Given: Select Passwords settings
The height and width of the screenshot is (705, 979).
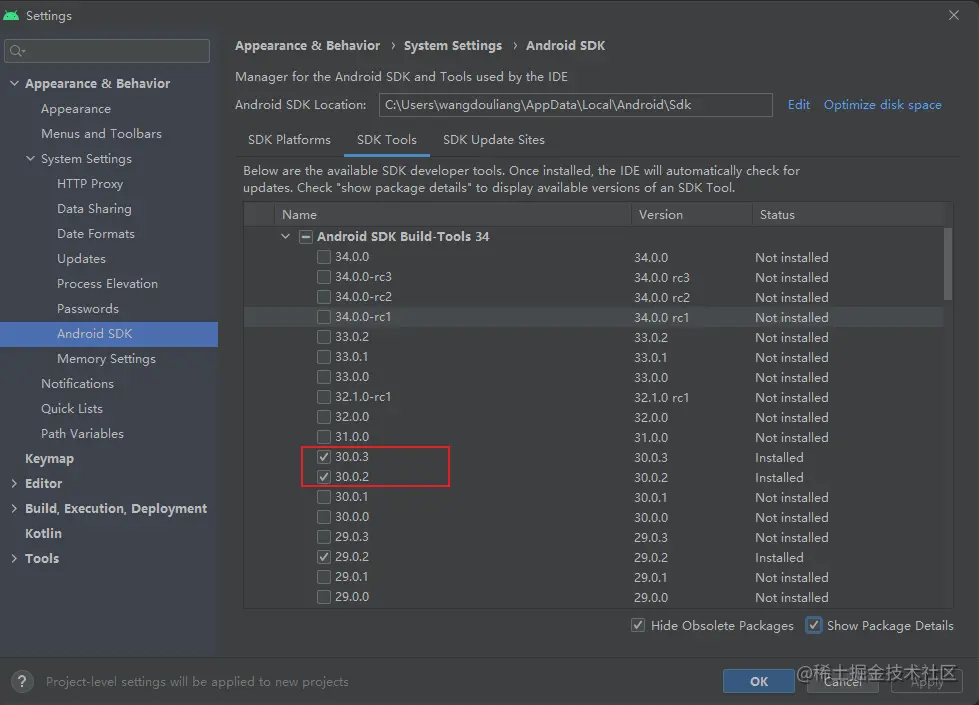Looking at the screenshot, I should [x=87, y=308].
